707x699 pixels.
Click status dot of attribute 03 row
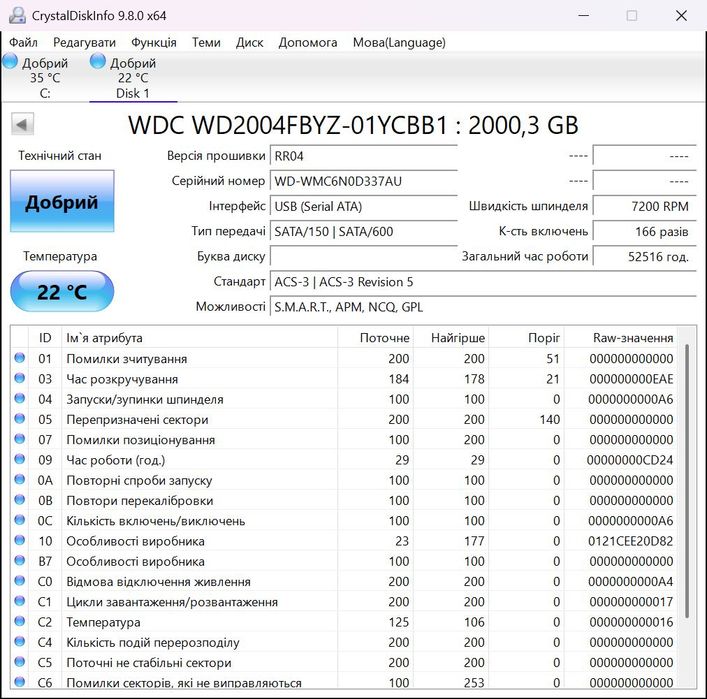click(19, 378)
